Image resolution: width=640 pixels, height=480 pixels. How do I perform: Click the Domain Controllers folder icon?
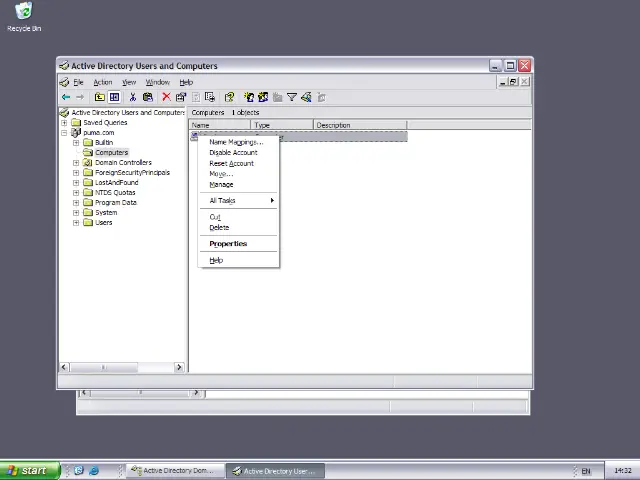(88, 162)
